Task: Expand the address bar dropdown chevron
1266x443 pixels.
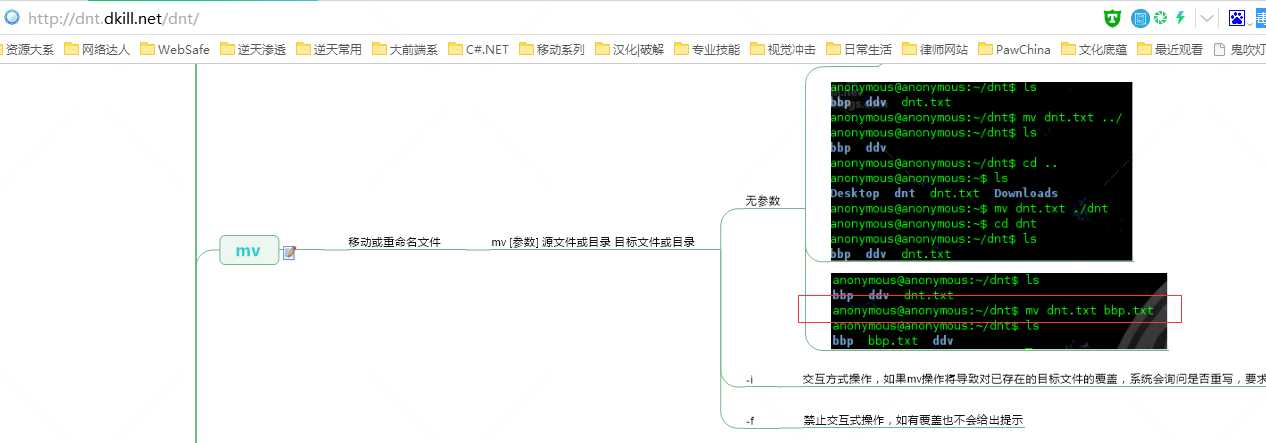Action: pyautogui.click(x=1208, y=18)
